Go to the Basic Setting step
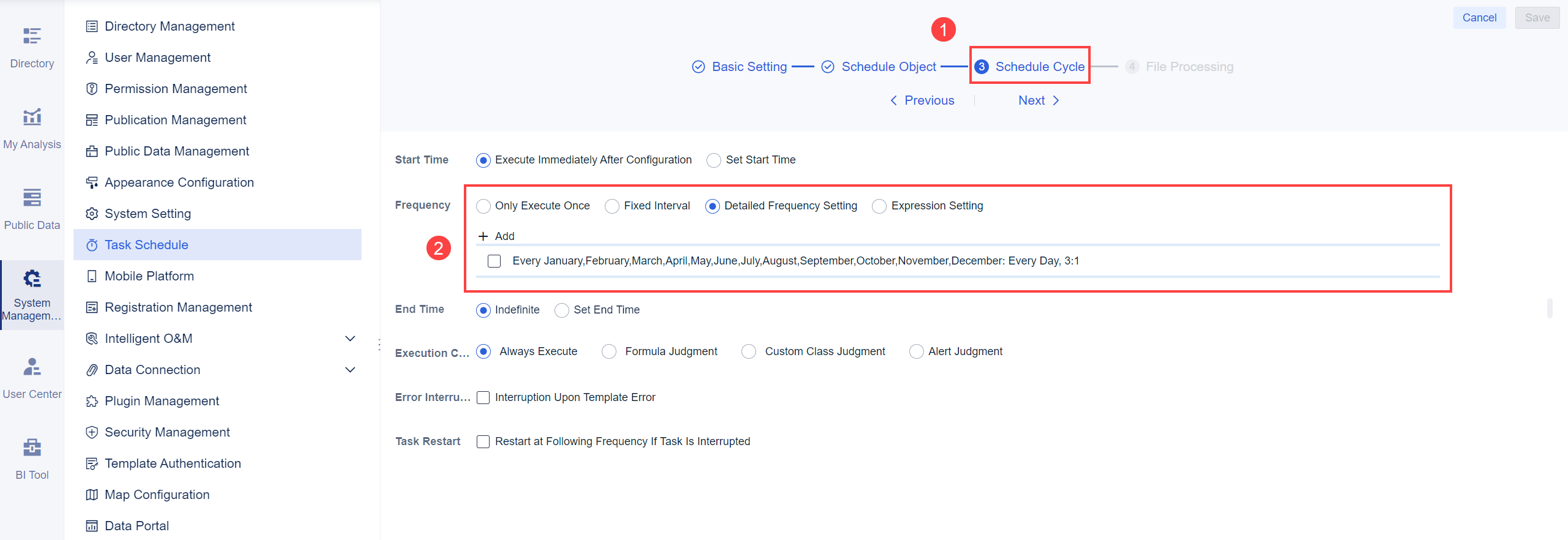1568x540 pixels. tap(739, 67)
